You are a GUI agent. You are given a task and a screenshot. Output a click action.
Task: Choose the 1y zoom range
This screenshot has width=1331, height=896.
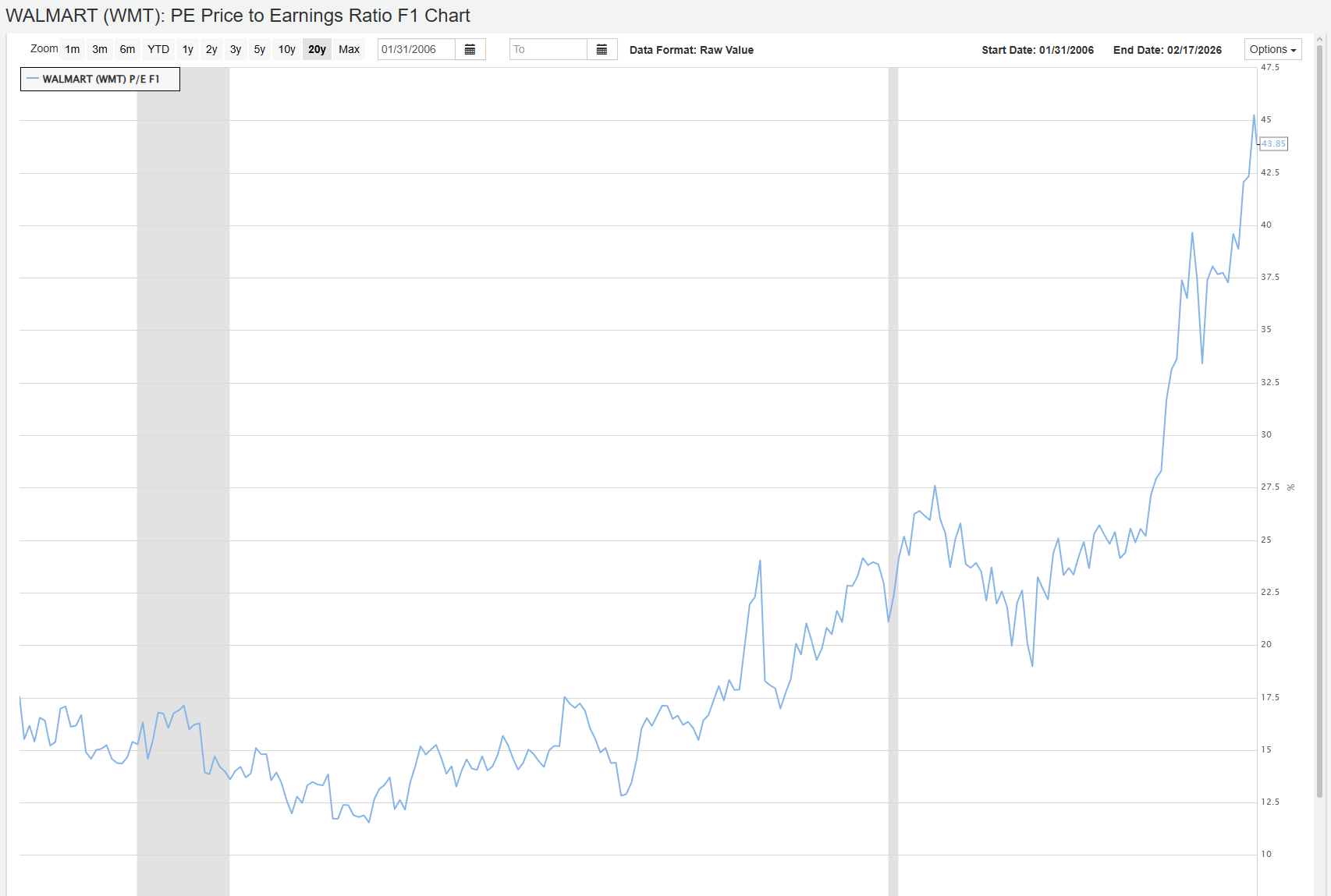point(188,50)
